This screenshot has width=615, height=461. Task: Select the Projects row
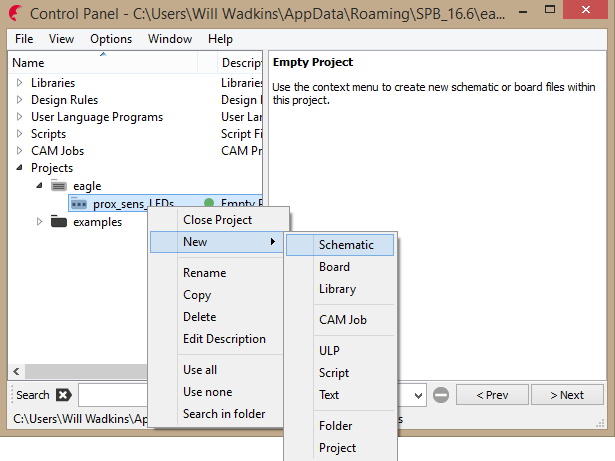click(135, 168)
